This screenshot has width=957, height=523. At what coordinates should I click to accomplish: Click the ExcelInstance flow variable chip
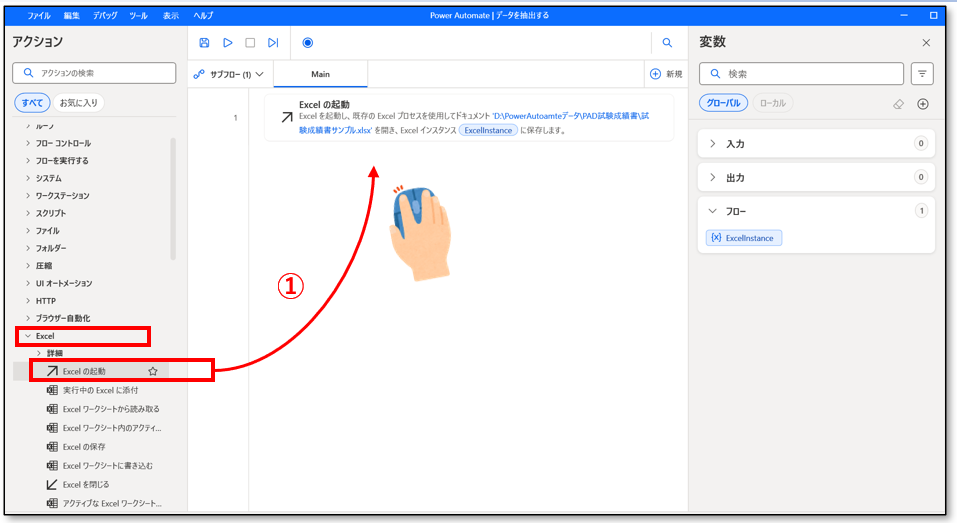pyautogui.click(x=744, y=238)
